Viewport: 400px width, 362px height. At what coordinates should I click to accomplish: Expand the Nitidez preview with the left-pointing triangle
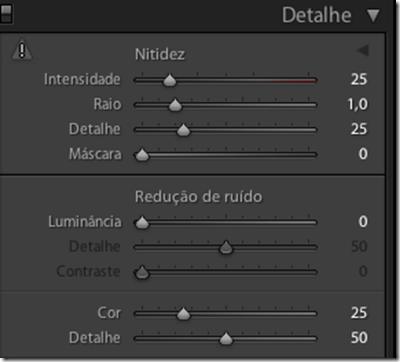tap(362, 51)
